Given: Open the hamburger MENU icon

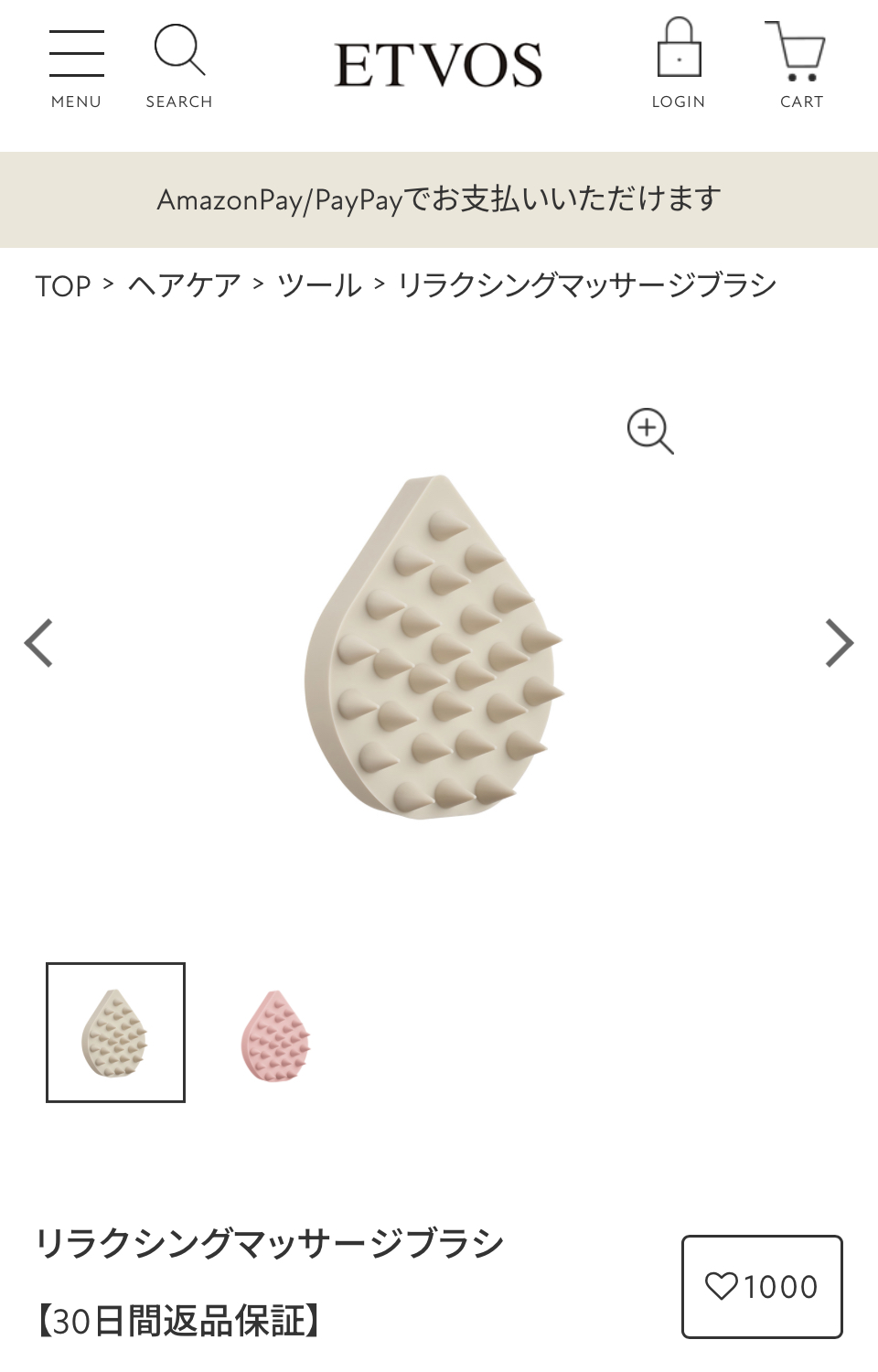Looking at the screenshot, I should click(x=76, y=53).
